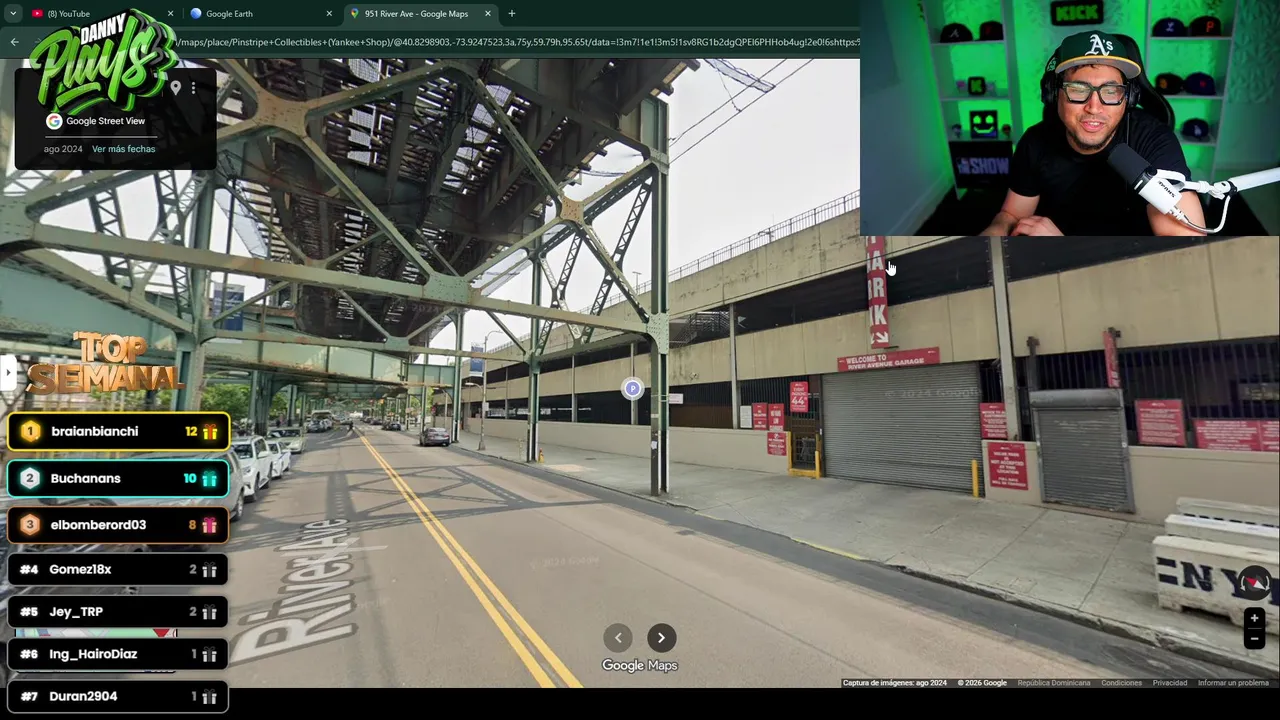Expand the tab search dropdown
The image size is (1280, 720).
pos(12,13)
